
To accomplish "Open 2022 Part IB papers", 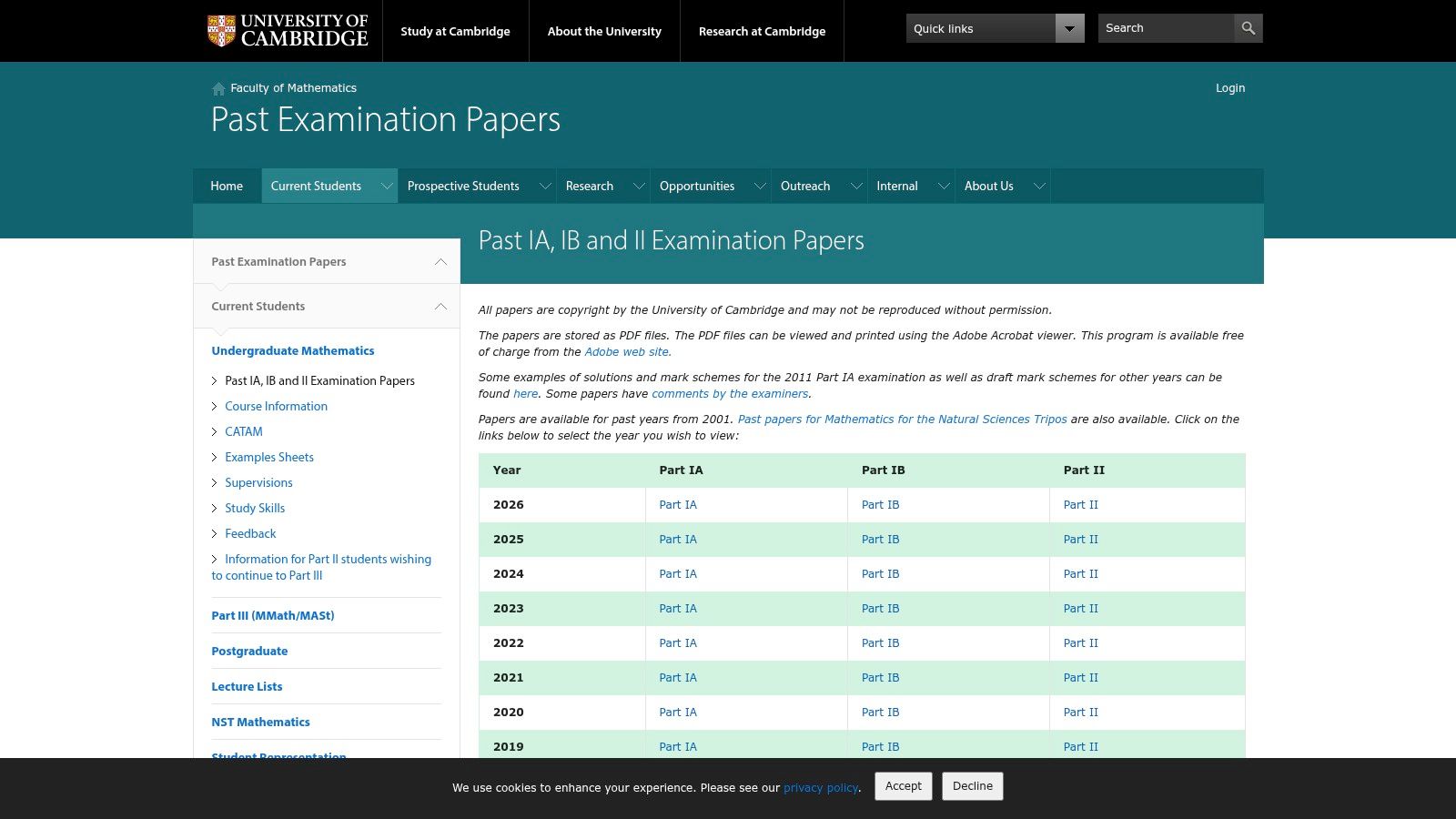I will (x=880, y=643).
